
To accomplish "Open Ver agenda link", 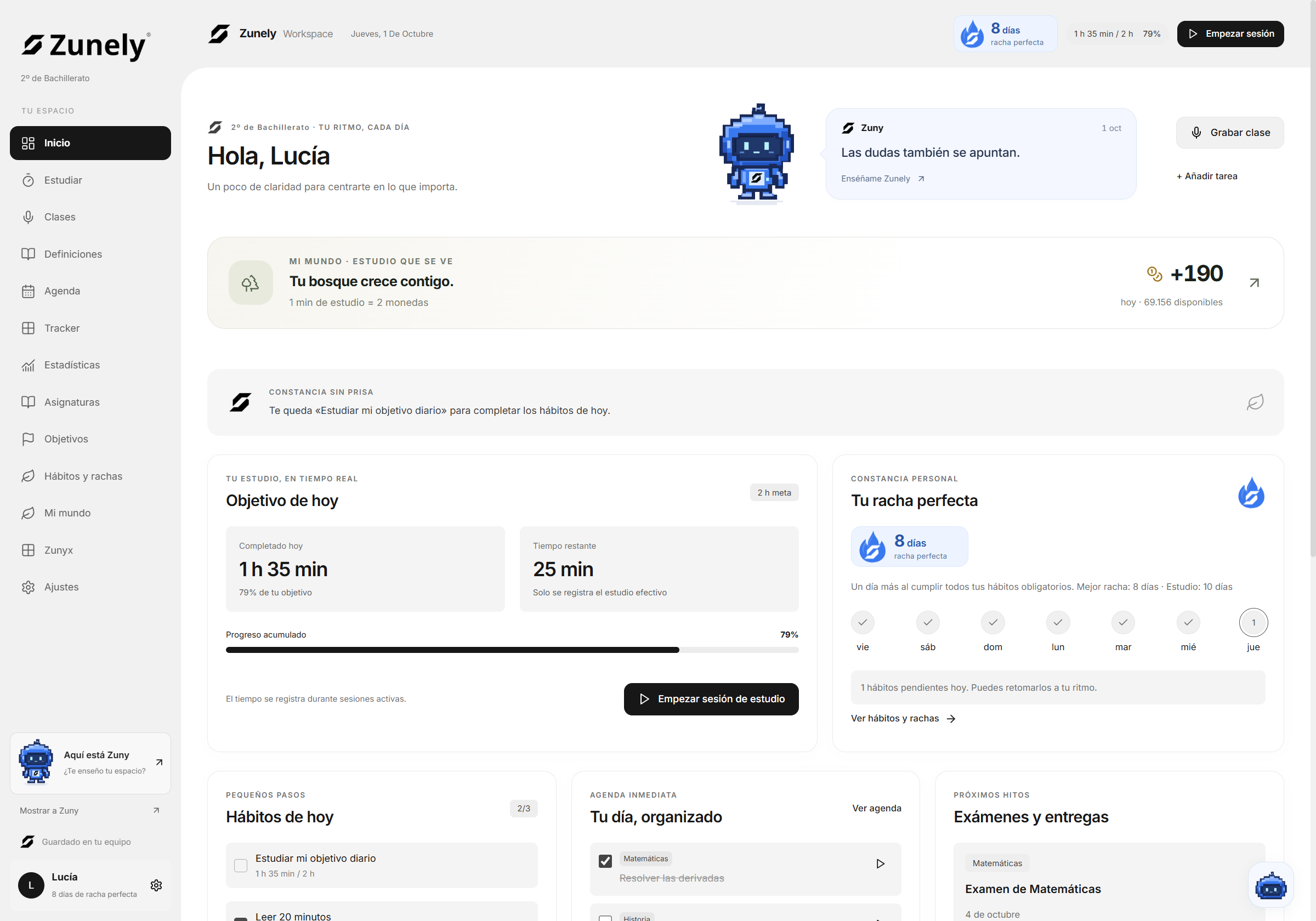I will tap(876, 808).
